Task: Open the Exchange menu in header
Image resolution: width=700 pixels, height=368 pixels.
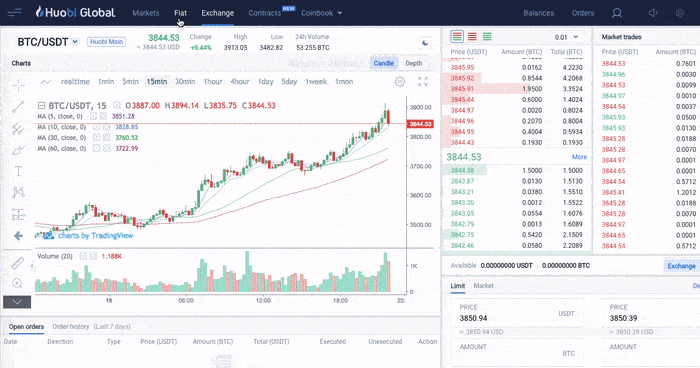Action: tap(217, 13)
